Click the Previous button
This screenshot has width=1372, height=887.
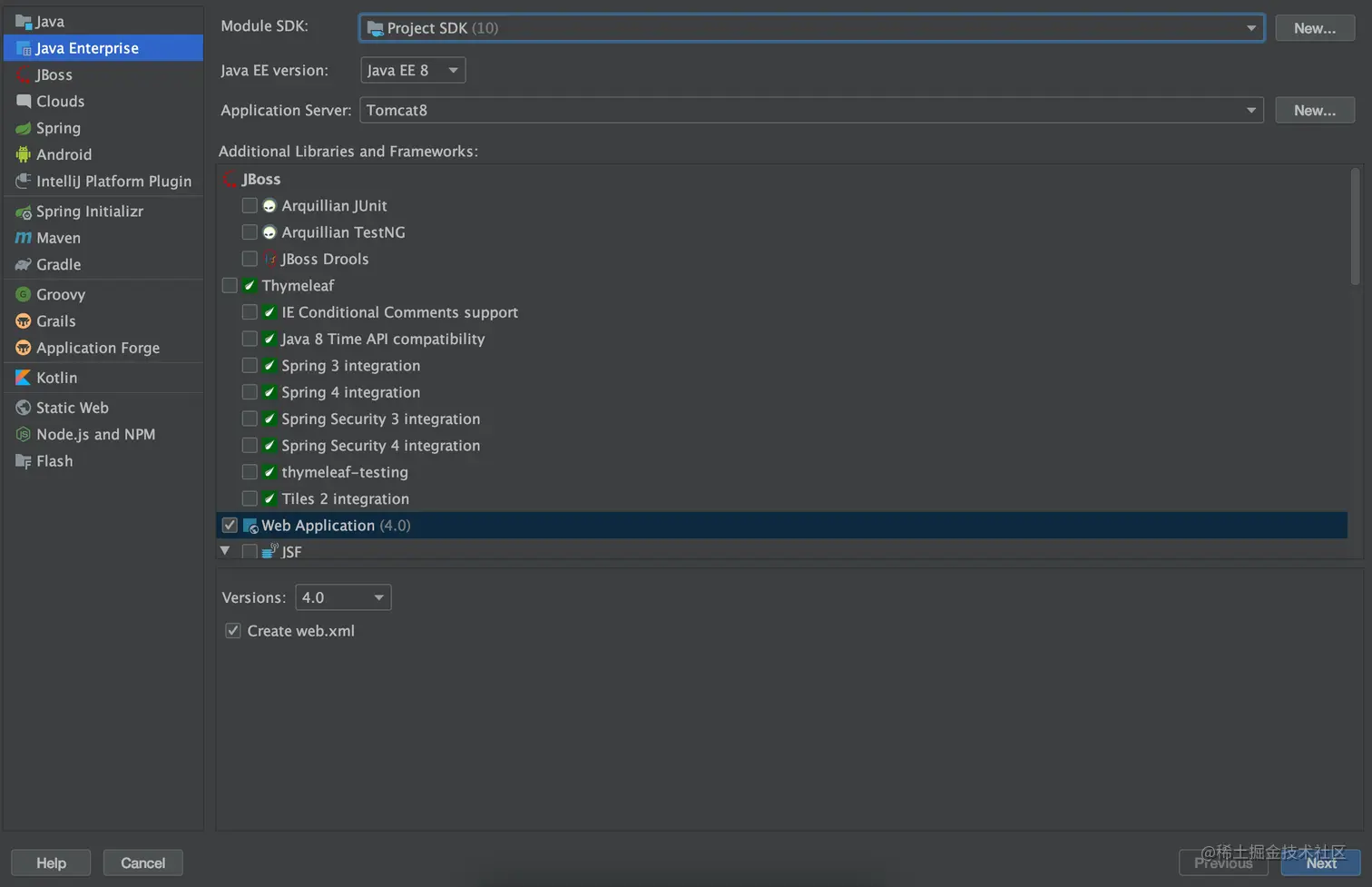click(1223, 862)
